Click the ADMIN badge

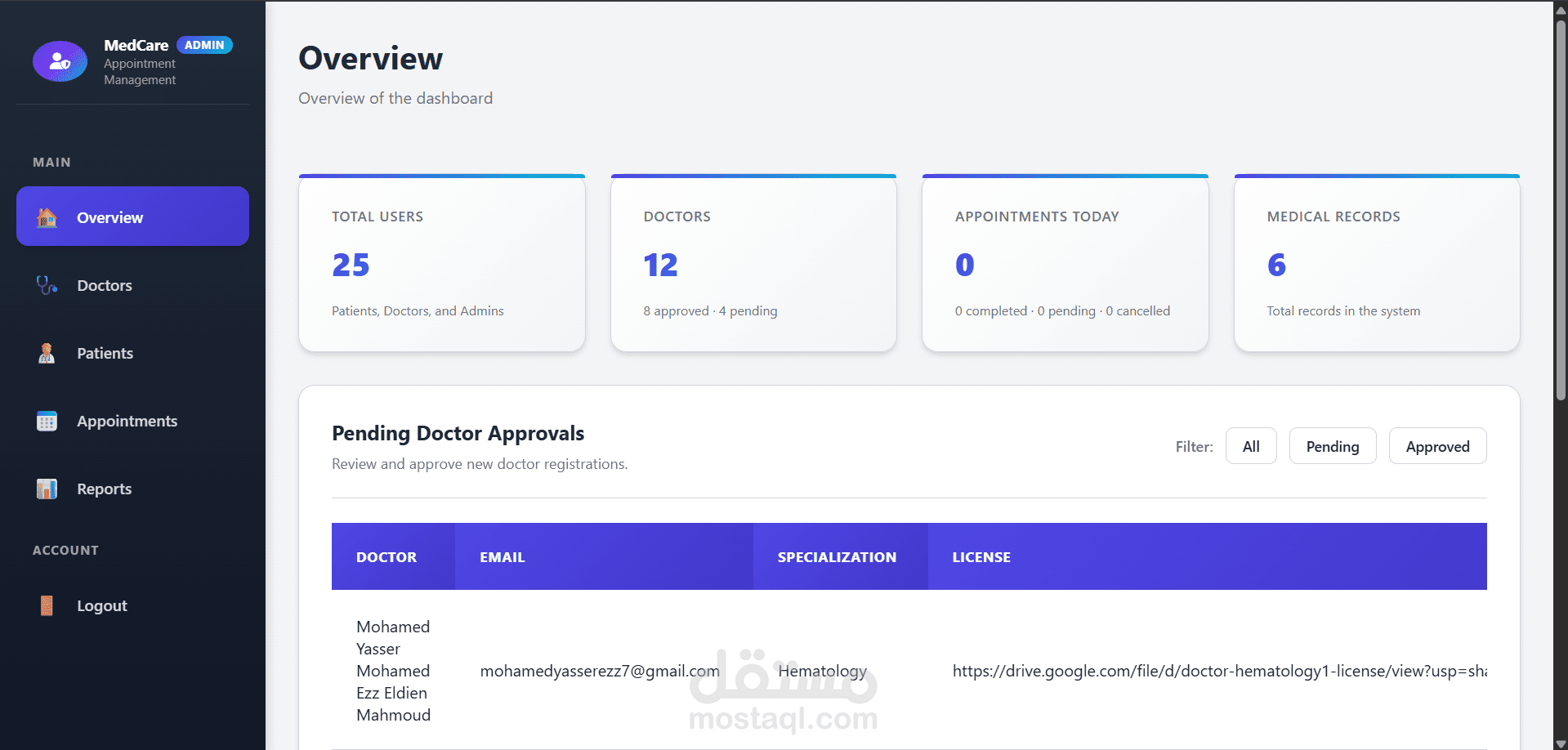coord(204,45)
